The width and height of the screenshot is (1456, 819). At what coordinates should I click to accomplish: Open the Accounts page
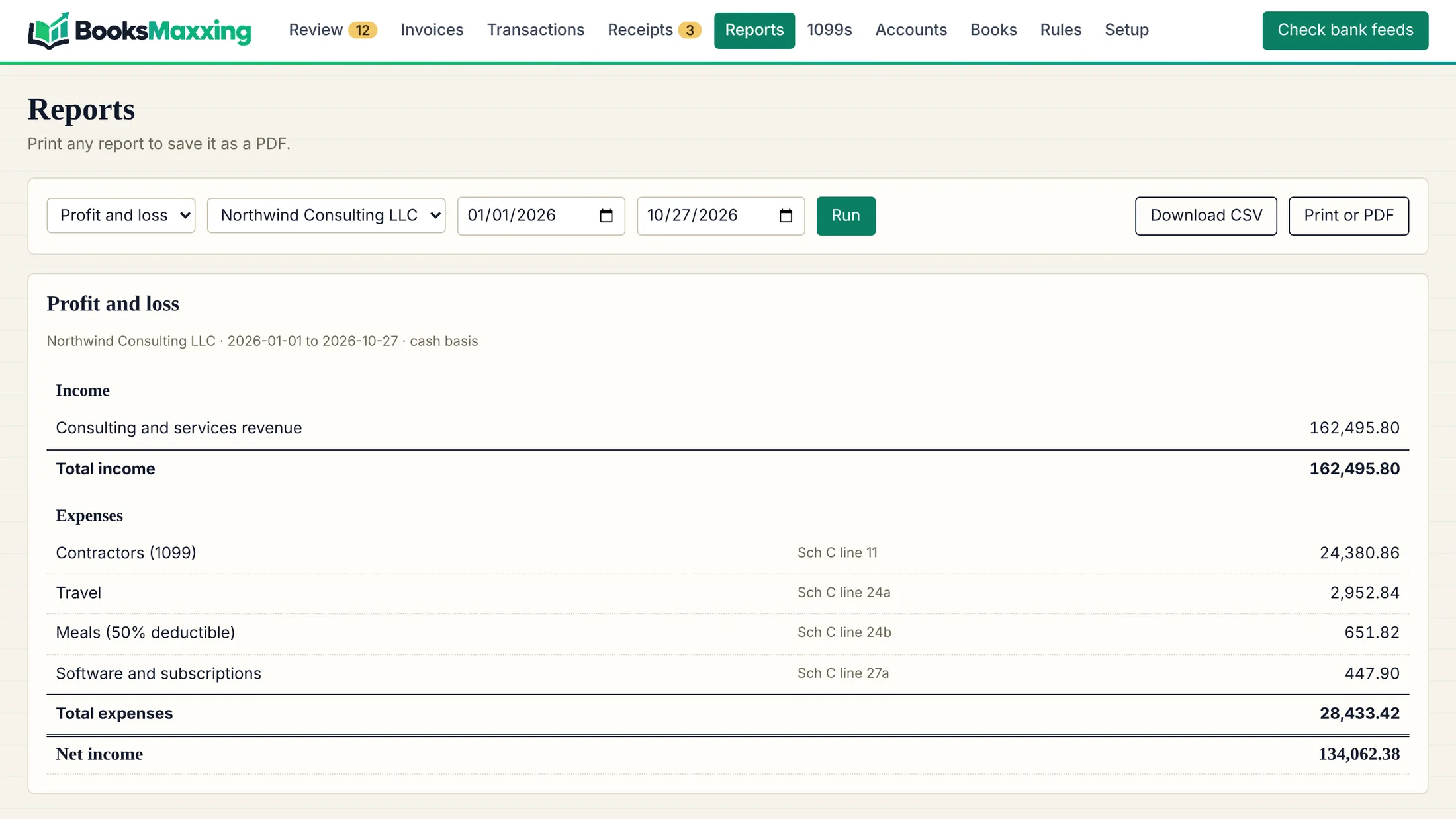pyautogui.click(x=911, y=30)
